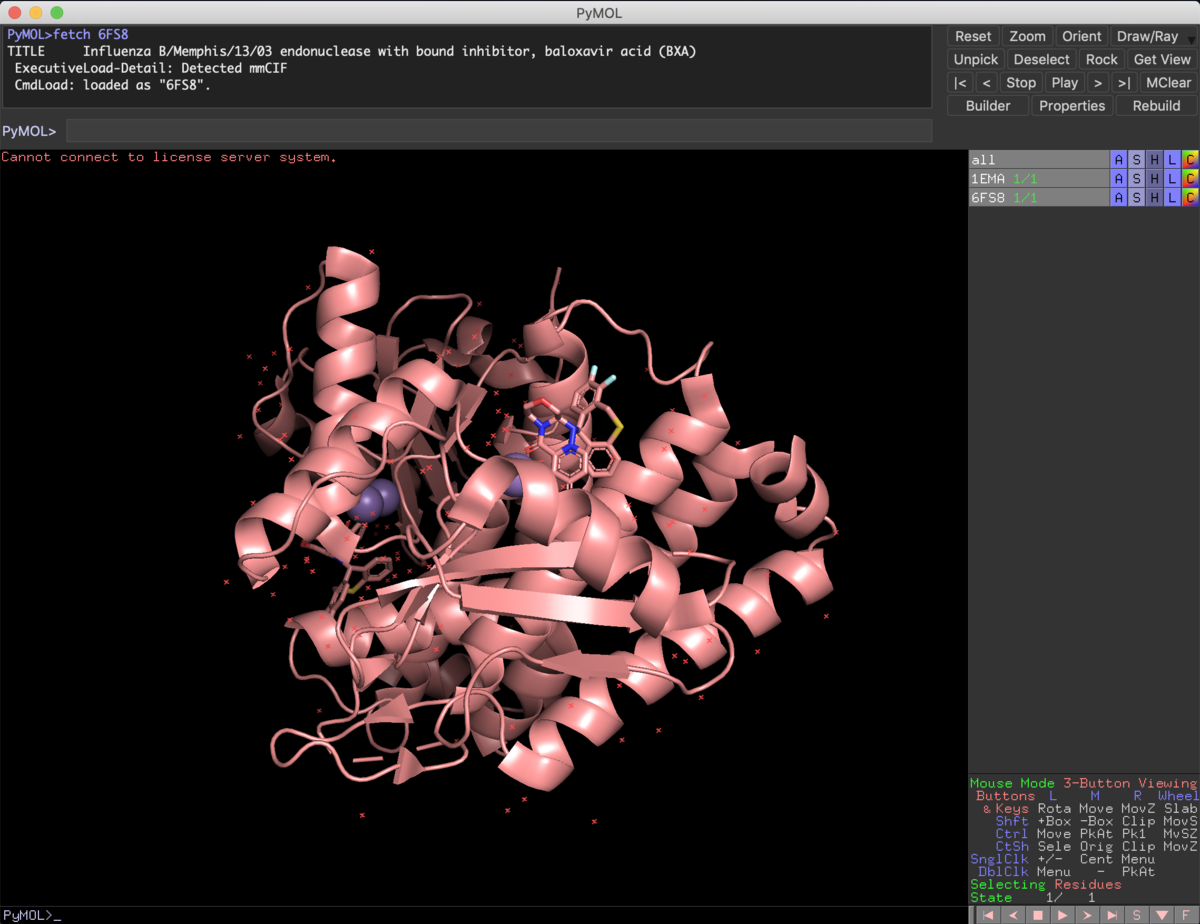1200x924 pixels.
Task: Open the Hide menu for 1EMA
Action: click(1154, 178)
